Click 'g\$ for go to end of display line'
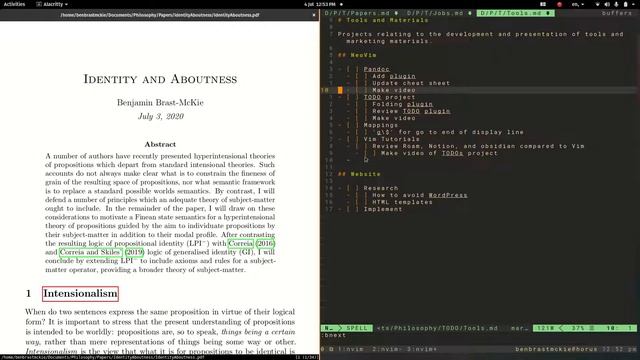Viewport: 640px width, 360px height. [448, 132]
